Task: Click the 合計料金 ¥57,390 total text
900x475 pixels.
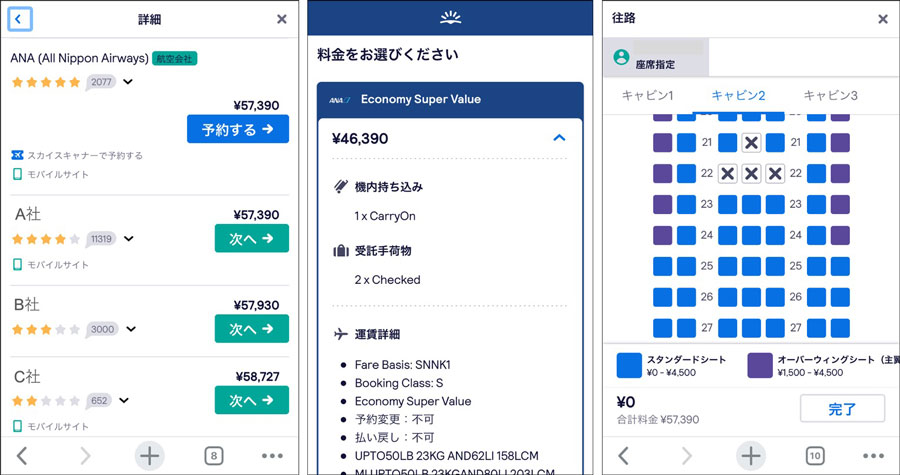Action: (x=658, y=420)
